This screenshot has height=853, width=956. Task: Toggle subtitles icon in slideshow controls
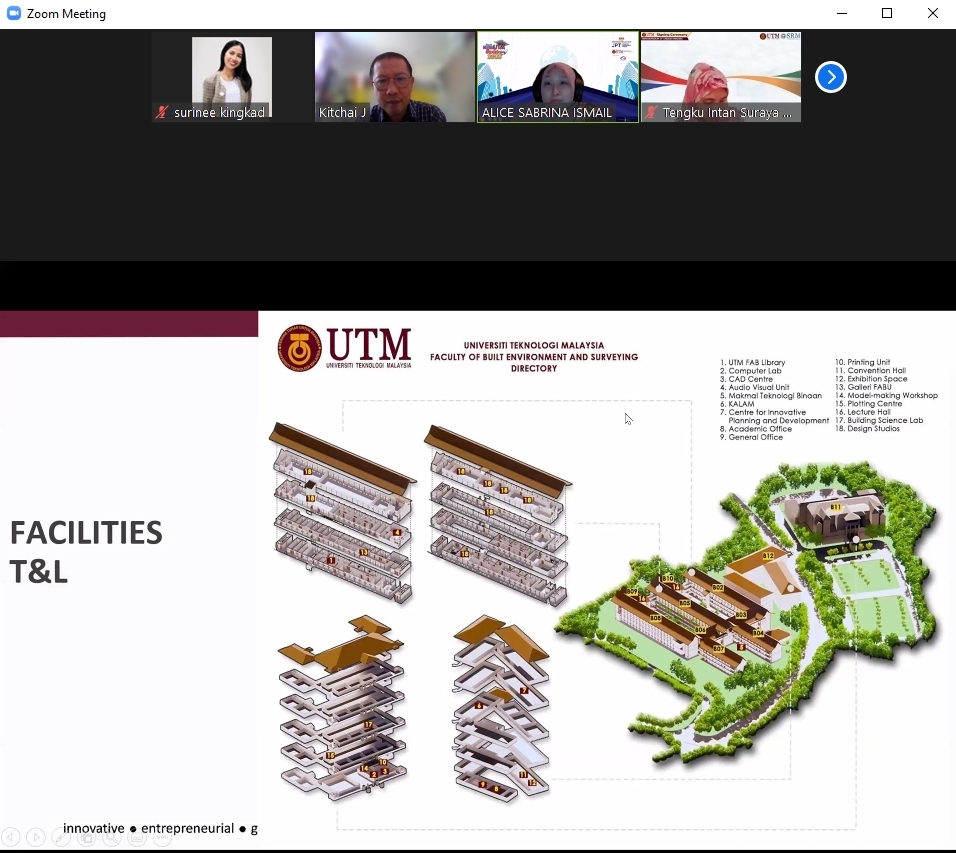point(137,837)
